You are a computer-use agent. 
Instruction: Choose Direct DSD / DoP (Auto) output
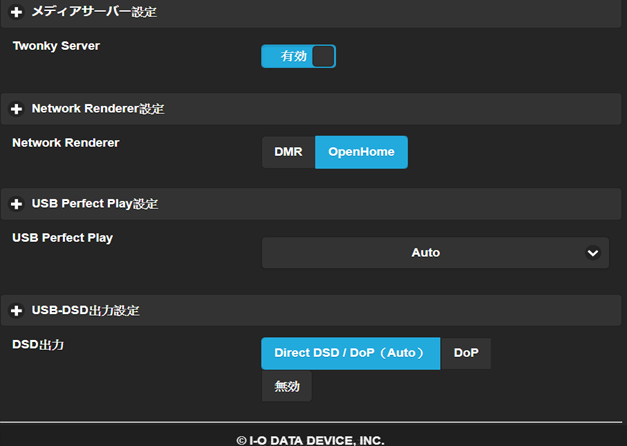[x=351, y=353]
